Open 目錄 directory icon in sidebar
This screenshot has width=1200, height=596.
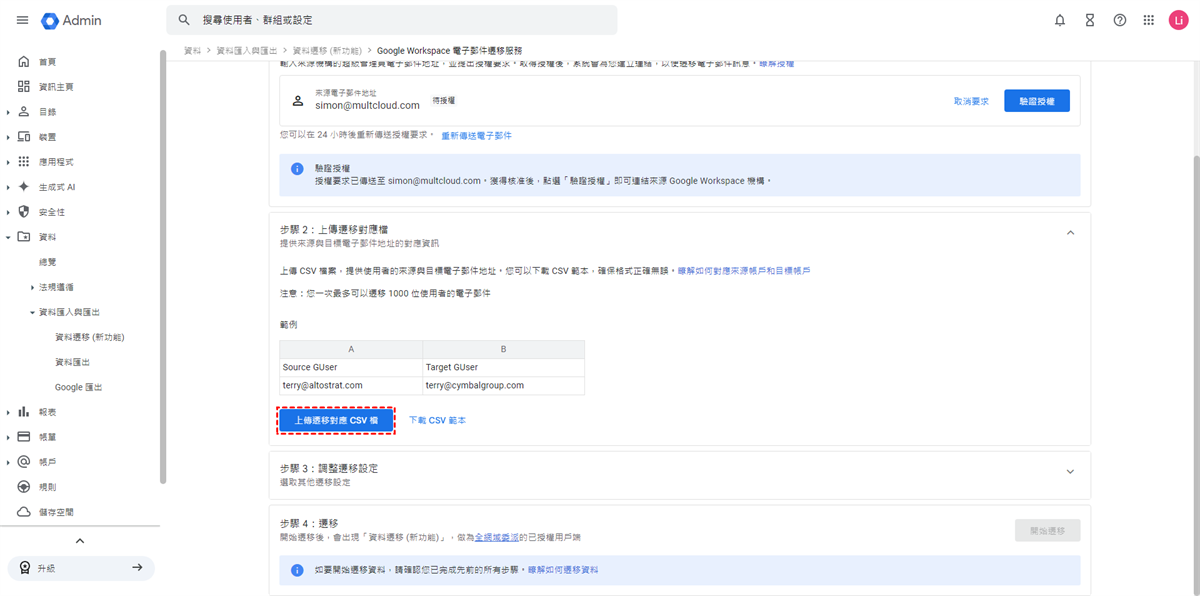tap(24, 111)
